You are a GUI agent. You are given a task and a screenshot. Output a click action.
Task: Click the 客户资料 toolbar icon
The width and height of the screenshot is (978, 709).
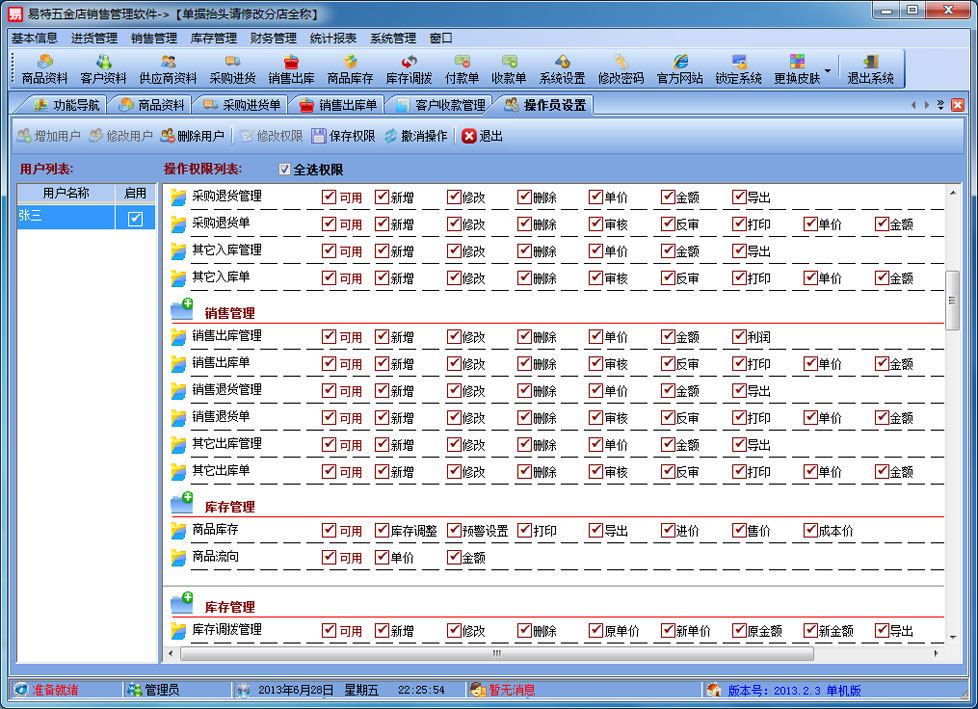coord(104,69)
